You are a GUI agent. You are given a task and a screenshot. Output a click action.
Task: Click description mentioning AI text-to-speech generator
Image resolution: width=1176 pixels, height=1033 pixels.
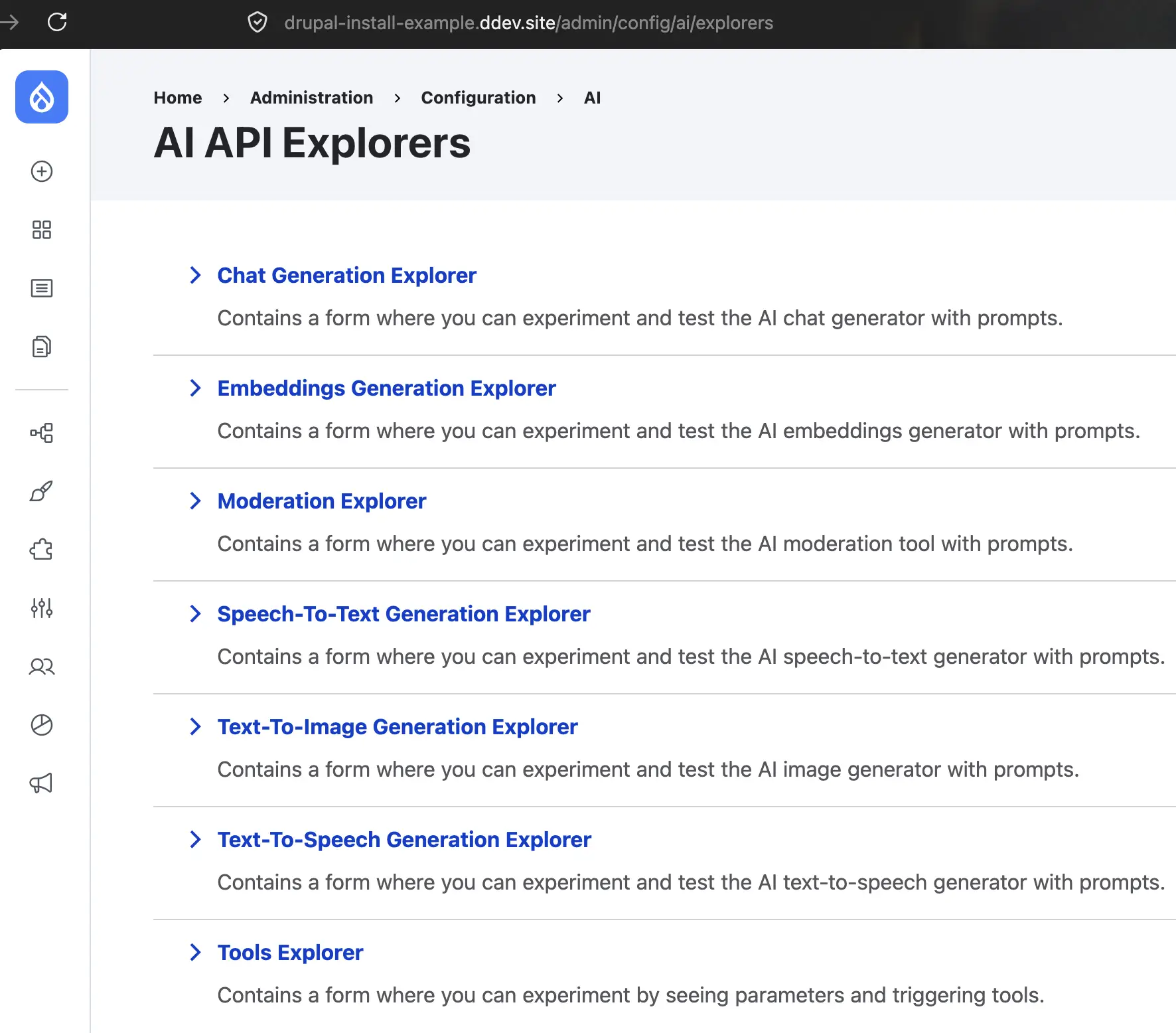[x=691, y=882]
